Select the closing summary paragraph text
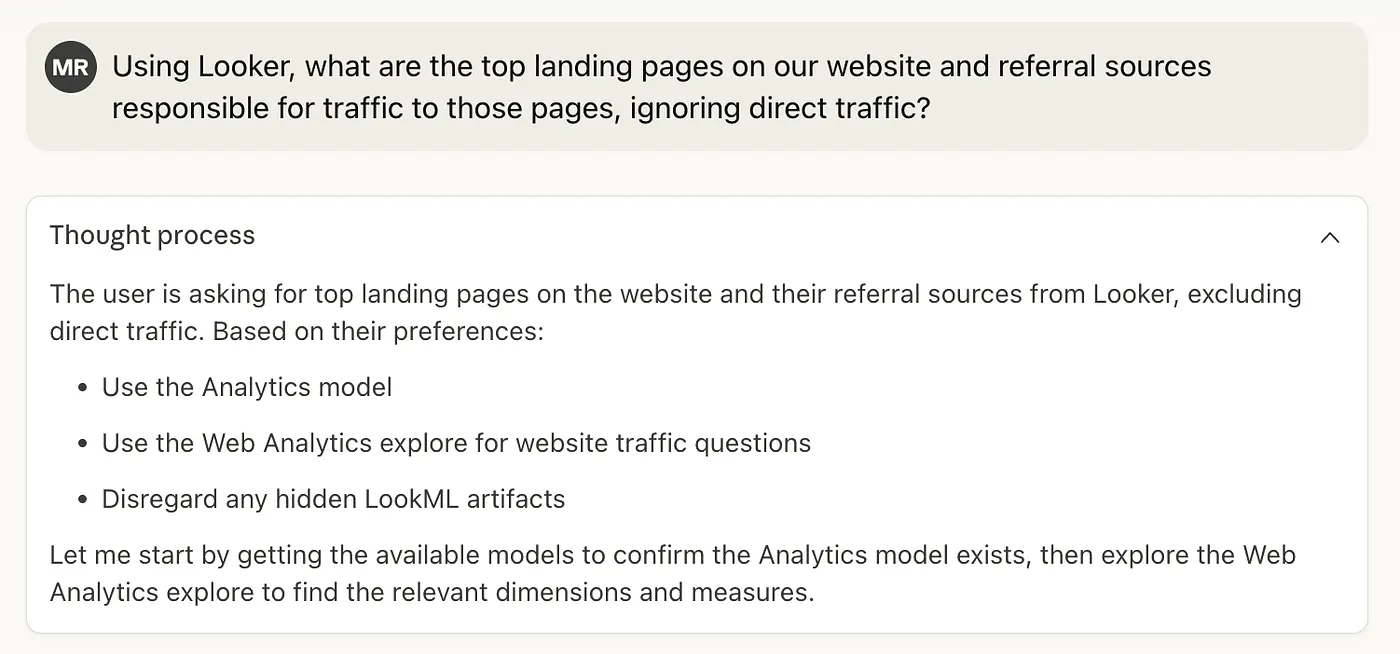 [672, 573]
